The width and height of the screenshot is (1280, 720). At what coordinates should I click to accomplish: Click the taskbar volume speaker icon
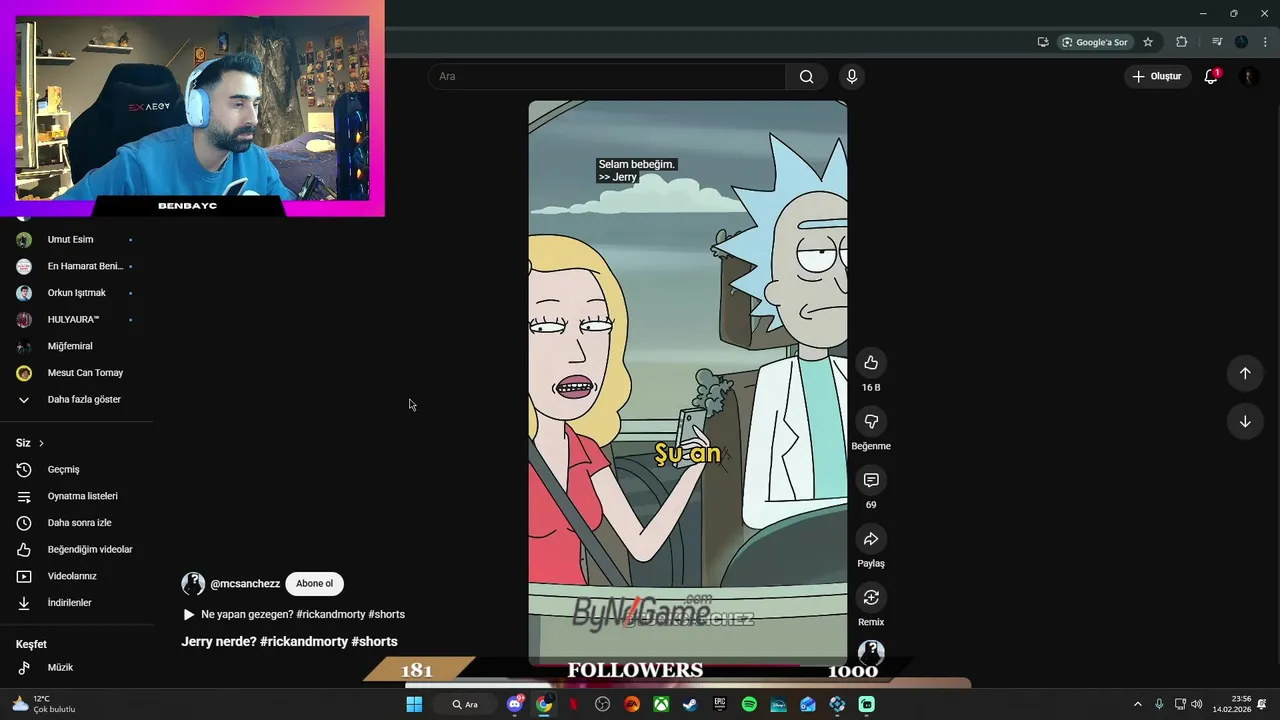1197,705
